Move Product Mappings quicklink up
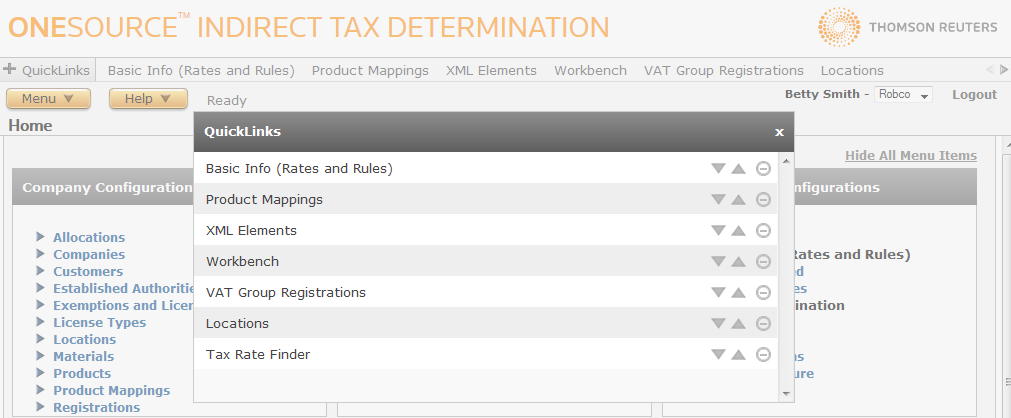Image resolution: width=1011 pixels, height=418 pixels. click(738, 200)
